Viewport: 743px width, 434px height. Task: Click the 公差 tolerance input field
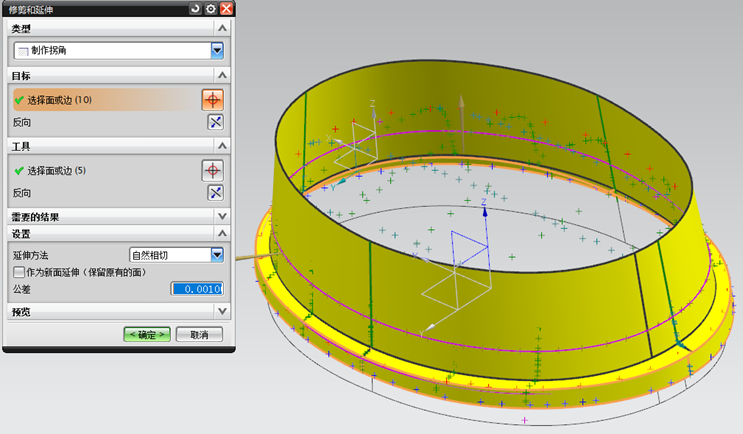coord(196,289)
